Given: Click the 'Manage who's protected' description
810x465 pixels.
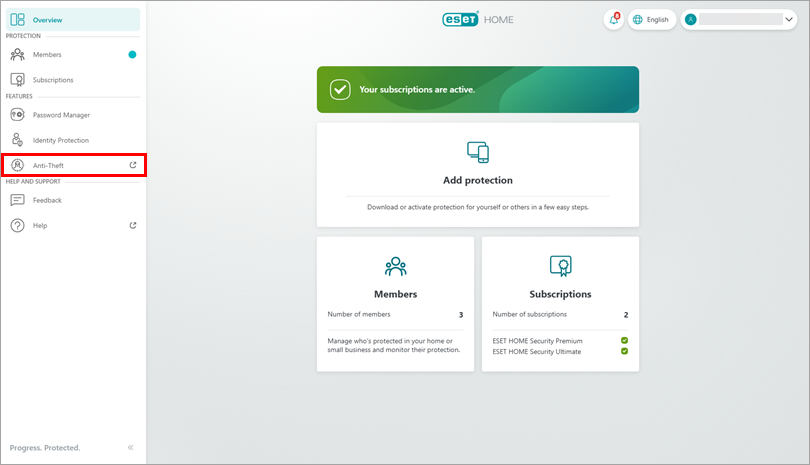Looking at the screenshot, I should [394, 345].
